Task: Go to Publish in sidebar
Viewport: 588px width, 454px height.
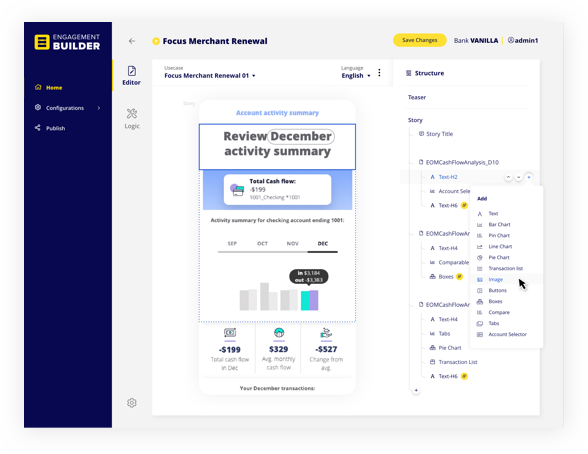Action: [x=55, y=128]
